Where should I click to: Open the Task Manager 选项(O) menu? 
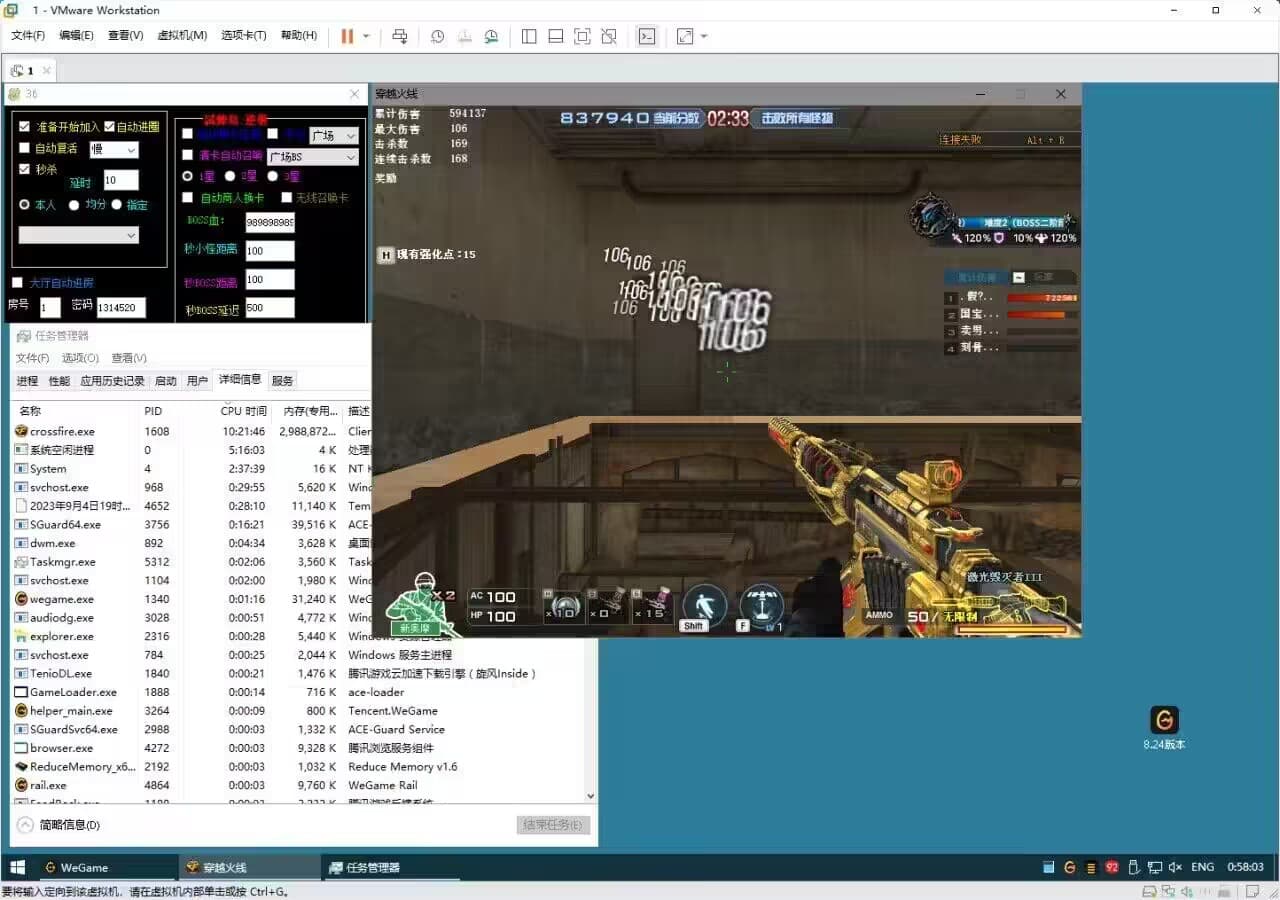click(x=80, y=358)
